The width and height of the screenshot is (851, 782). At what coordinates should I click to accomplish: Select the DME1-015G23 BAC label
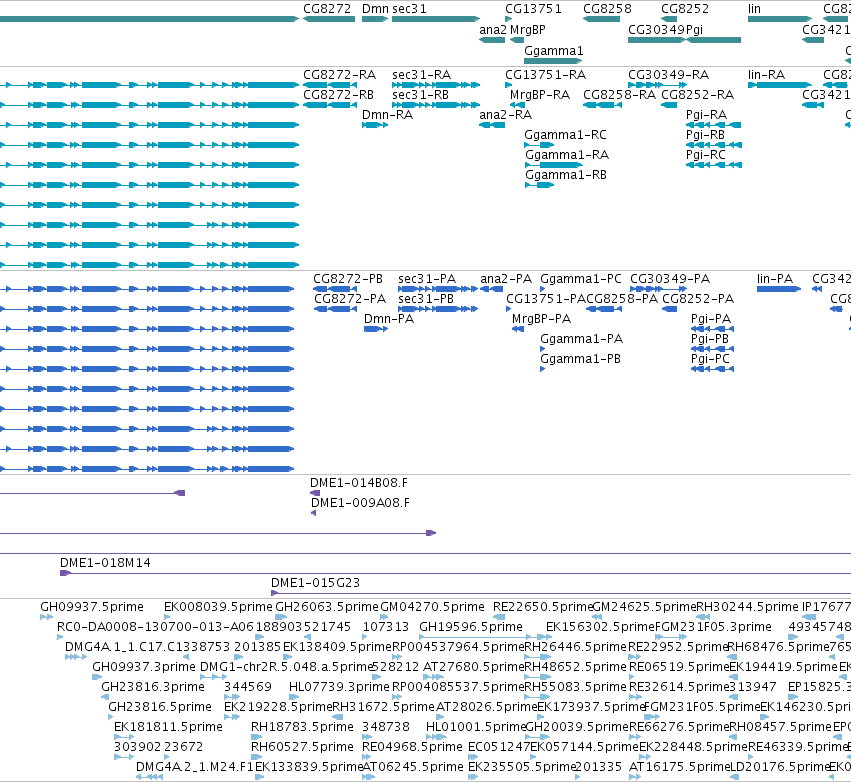[x=315, y=583]
